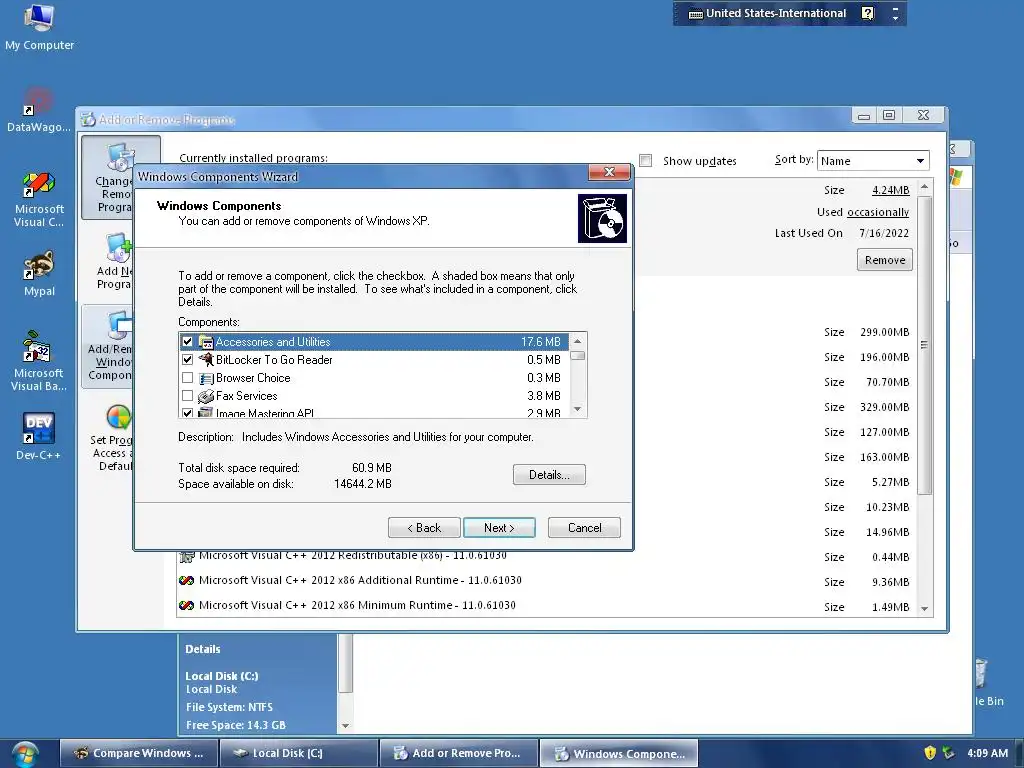Click the Remove button for selected program
Image resolution: width=1024 pixels, height=768 pixels.
click(x=885, y=260)
